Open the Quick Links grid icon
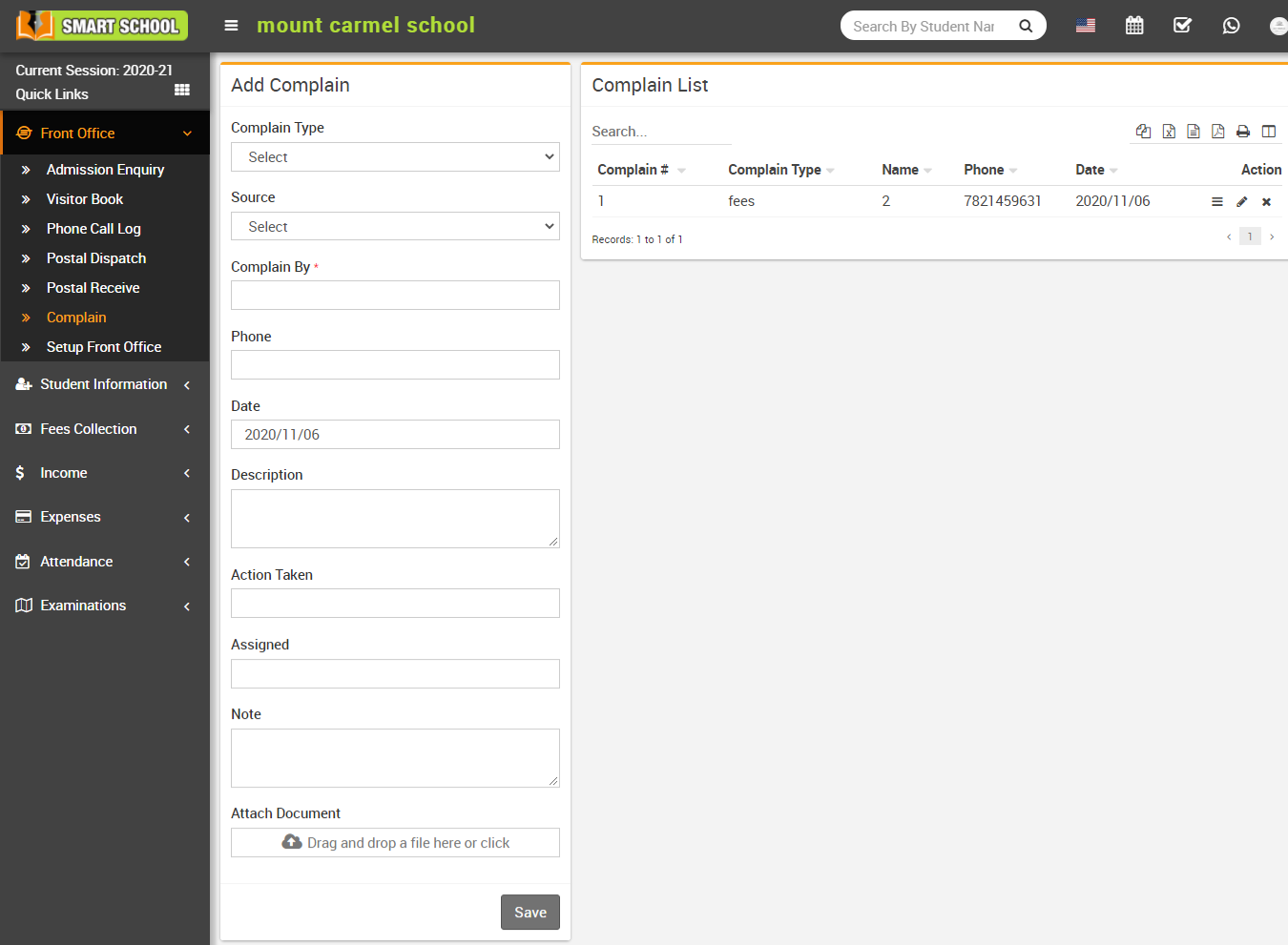 (x=182, y=90)
